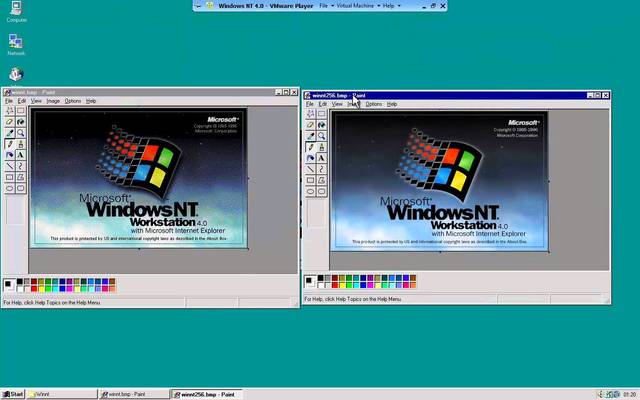Screen dimensions: 640x400
Task: Select the Eraser tool in winnt256.bmp Paint
Action: coord(311,125)
